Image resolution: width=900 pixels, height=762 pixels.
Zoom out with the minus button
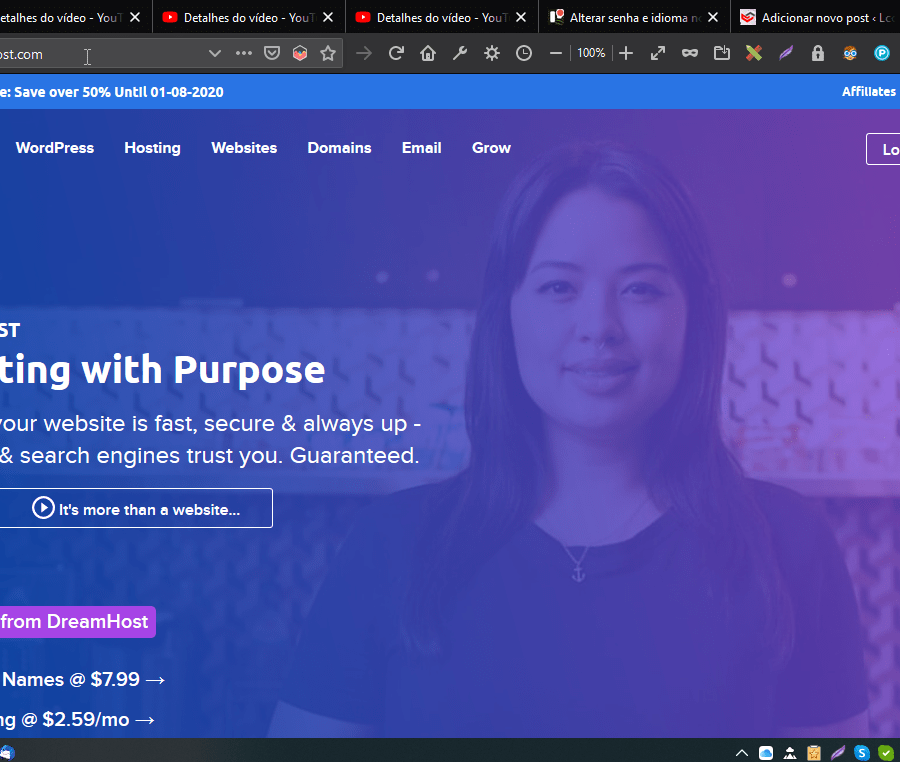(x=556, y=53)
